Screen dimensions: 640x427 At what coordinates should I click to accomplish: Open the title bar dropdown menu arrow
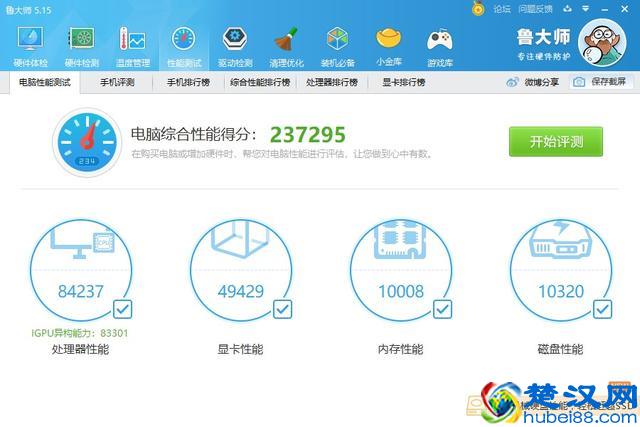coord(586,9)
